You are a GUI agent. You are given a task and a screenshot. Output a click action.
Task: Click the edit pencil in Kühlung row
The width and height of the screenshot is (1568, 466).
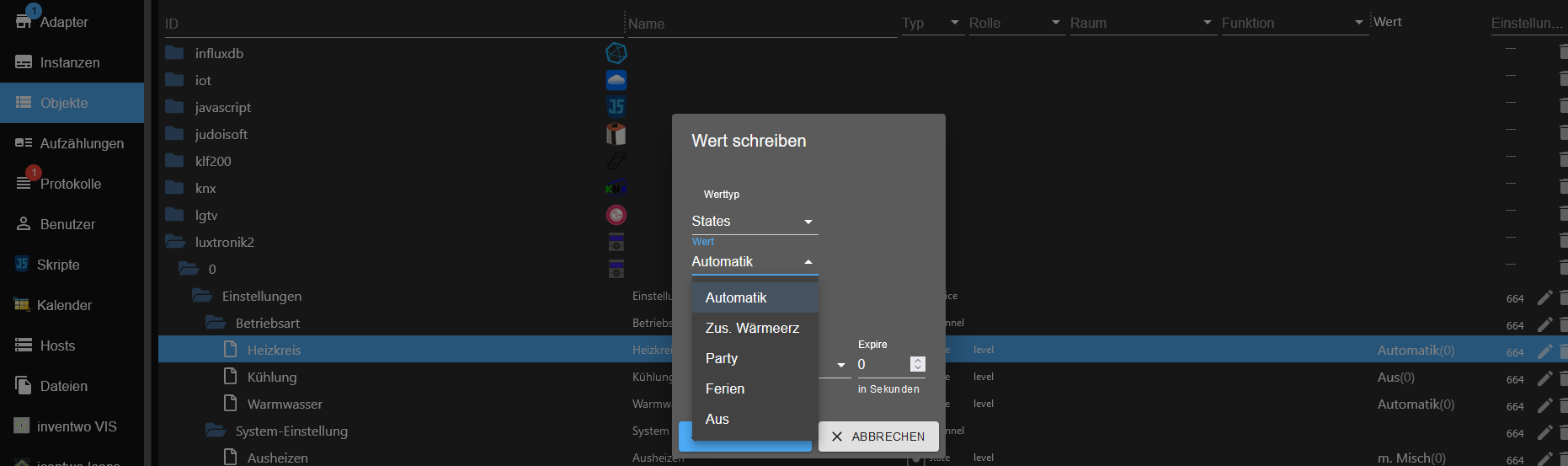coord(1544,378)
